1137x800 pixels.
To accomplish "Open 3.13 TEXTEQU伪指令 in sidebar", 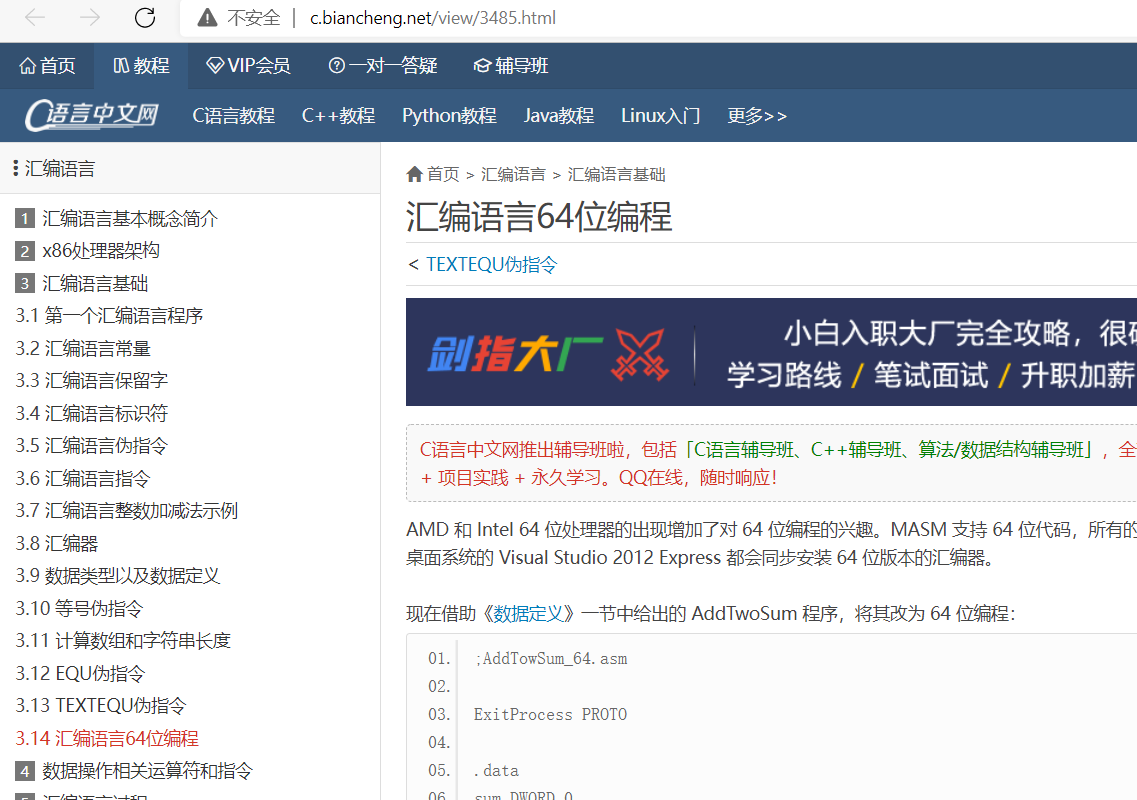I will point(101,706).
